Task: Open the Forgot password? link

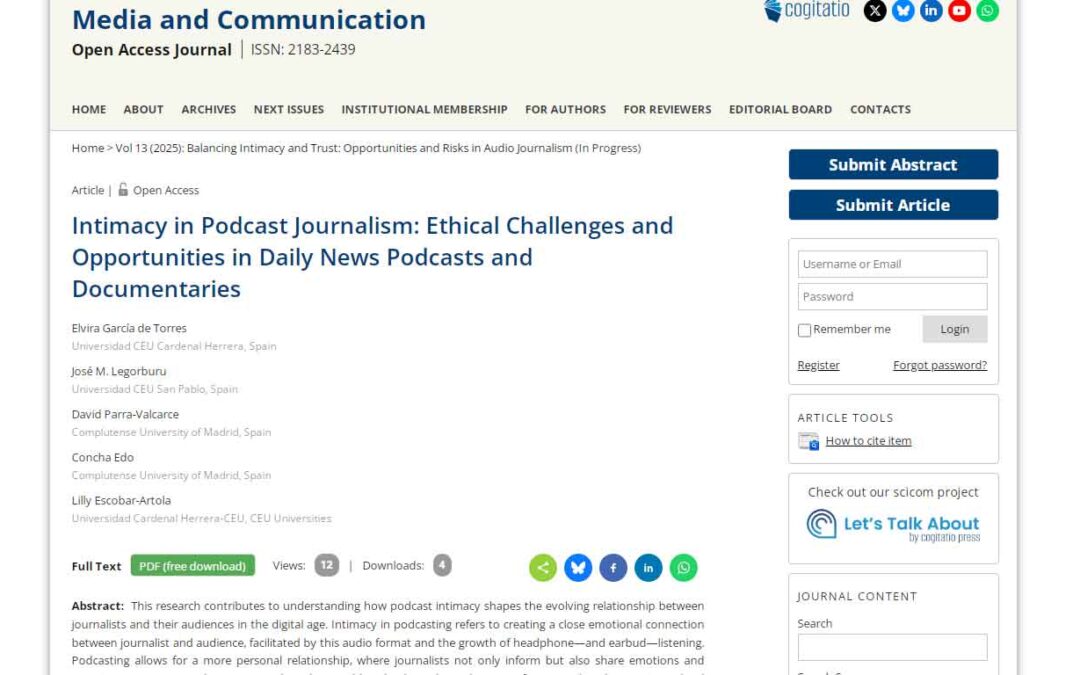Action: (939, 365)
